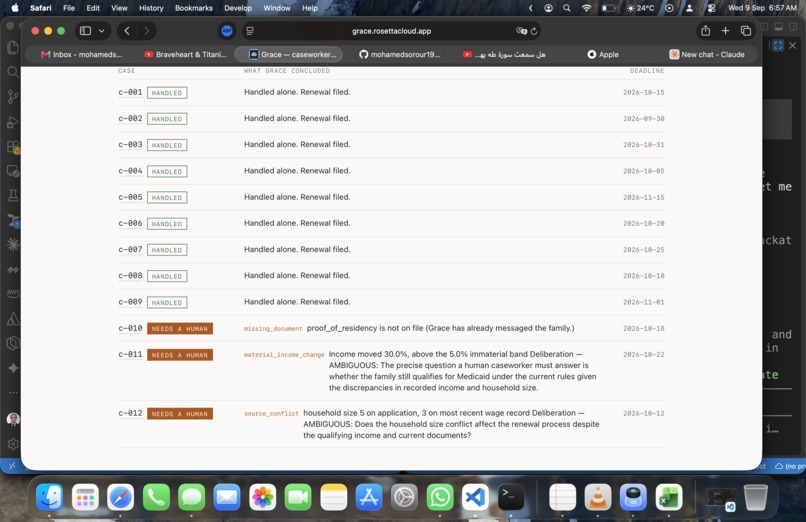The height and width of the screenshot is (522, 806).
Task: Click the NEEDS A HUMAN badge on c-012
Action: click(x=180, y=414)
